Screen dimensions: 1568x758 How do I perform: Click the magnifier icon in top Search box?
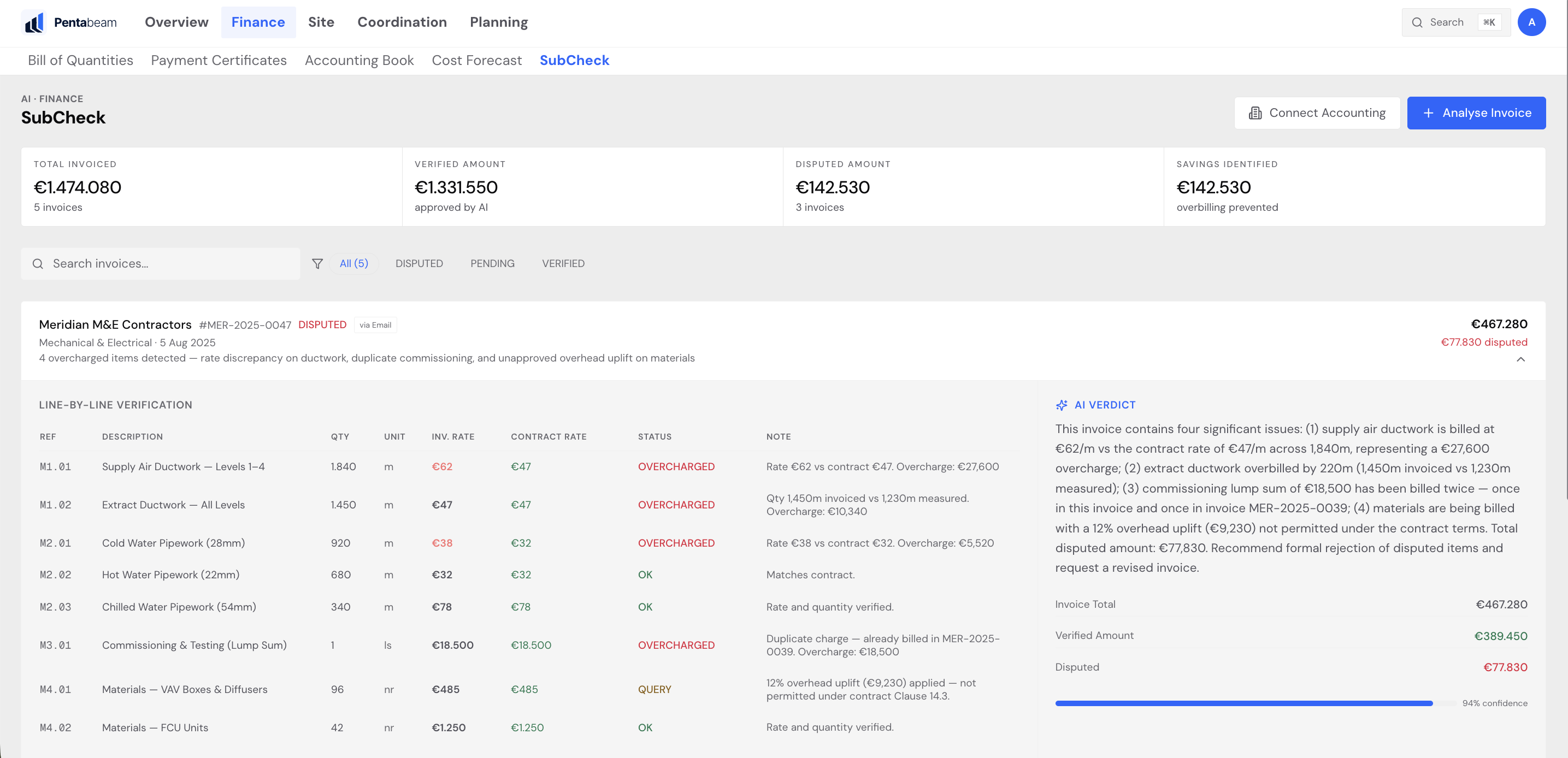coord(1417,22)
